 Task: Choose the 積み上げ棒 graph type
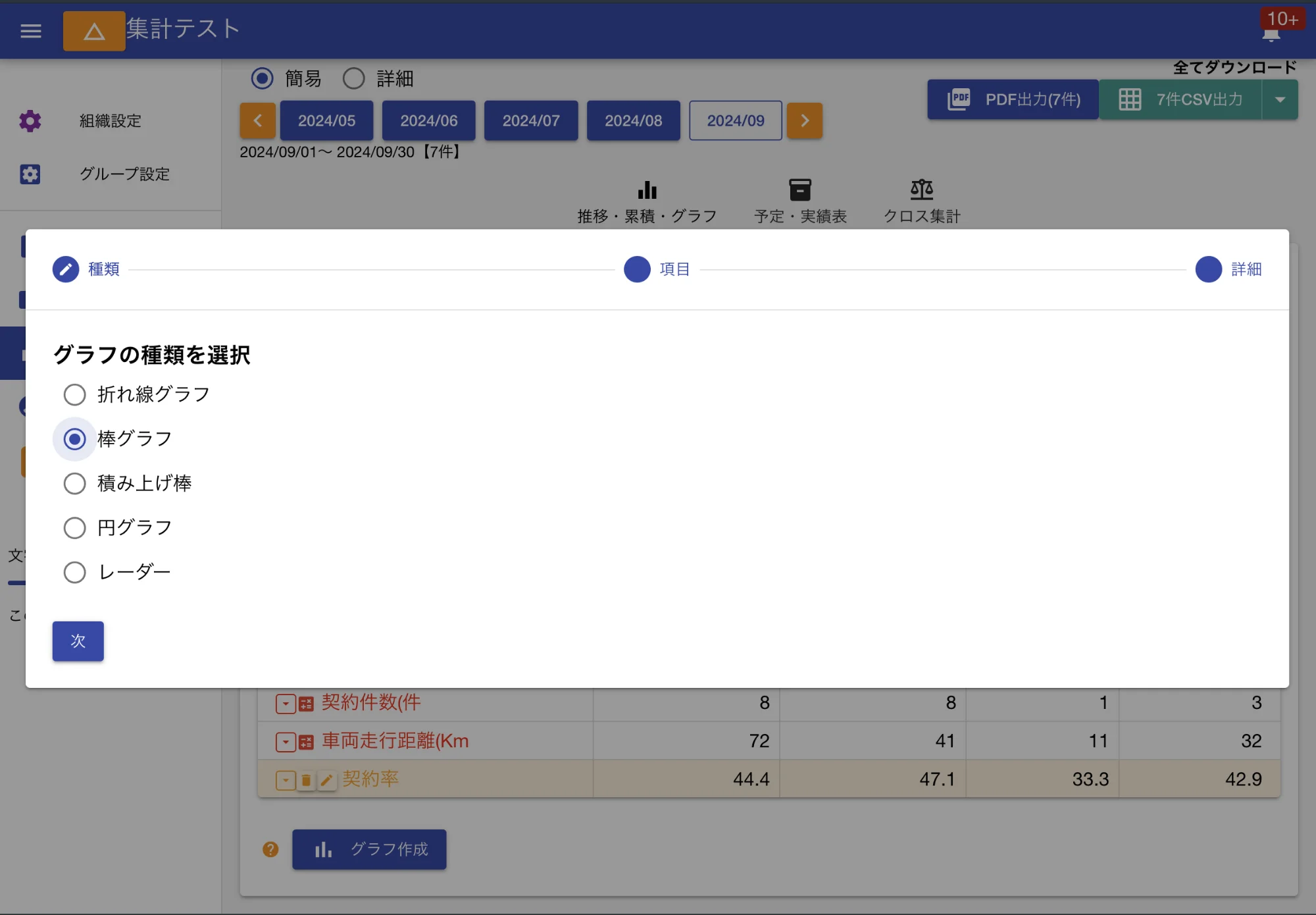point(74,483)
